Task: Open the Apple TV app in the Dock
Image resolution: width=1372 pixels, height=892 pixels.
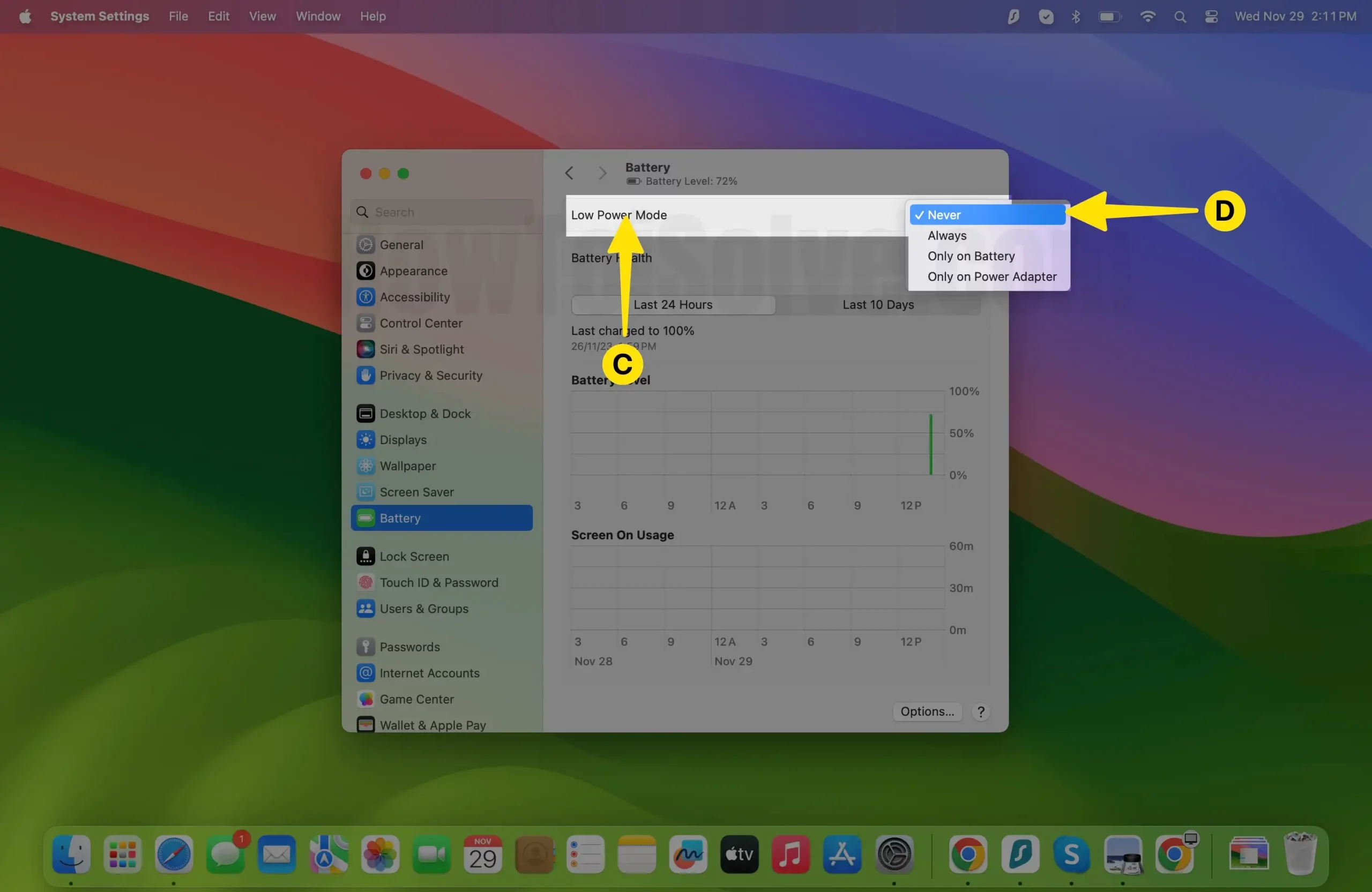Action: coord(739,854)
